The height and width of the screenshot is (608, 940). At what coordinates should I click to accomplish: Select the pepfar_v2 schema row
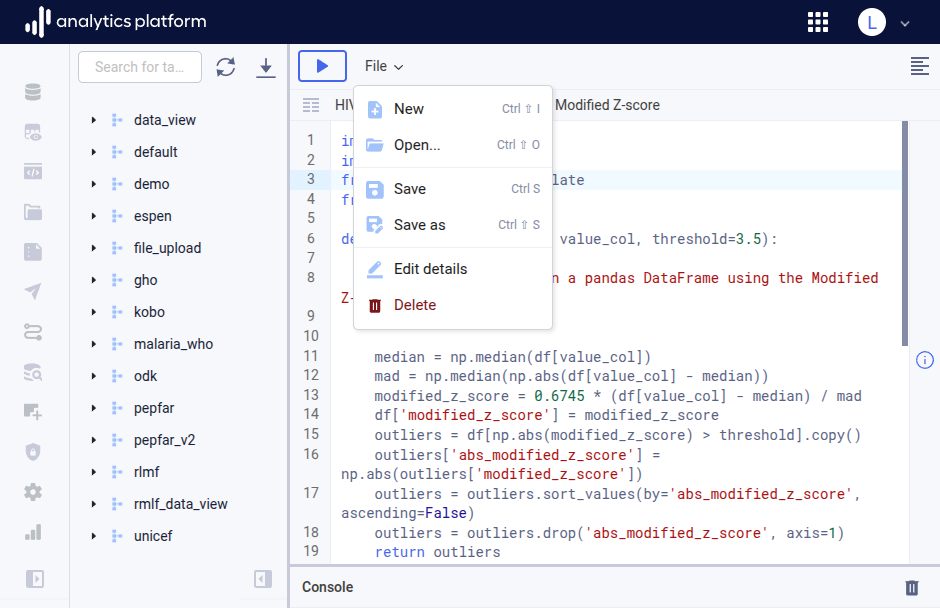[180, 440]
